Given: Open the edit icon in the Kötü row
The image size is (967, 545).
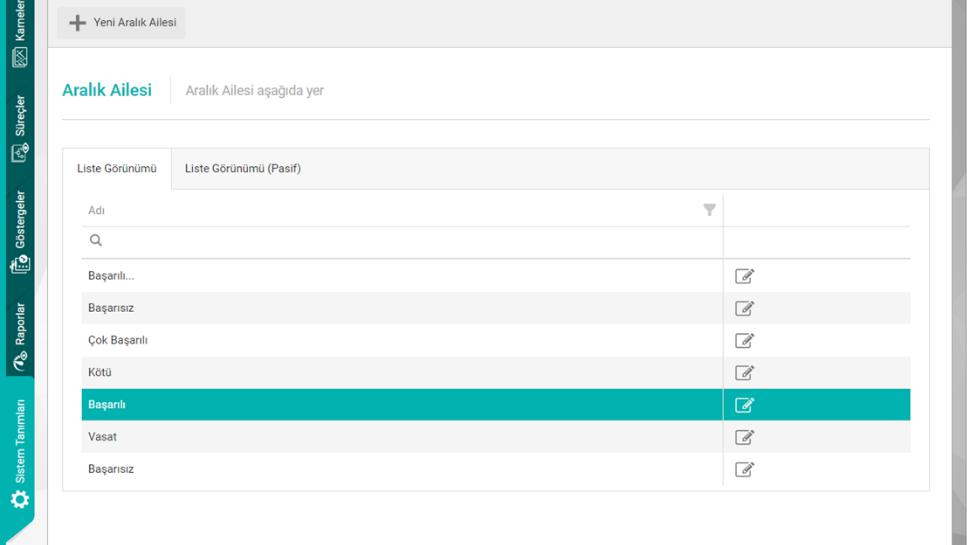Looking at the screenshot, I should point(744,373).
